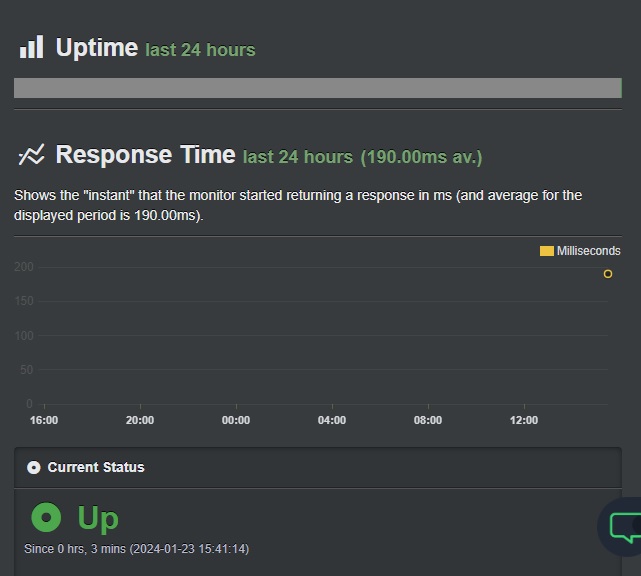Open the green chat bubble widget
641x576 pixels.
tap(624, 527)
